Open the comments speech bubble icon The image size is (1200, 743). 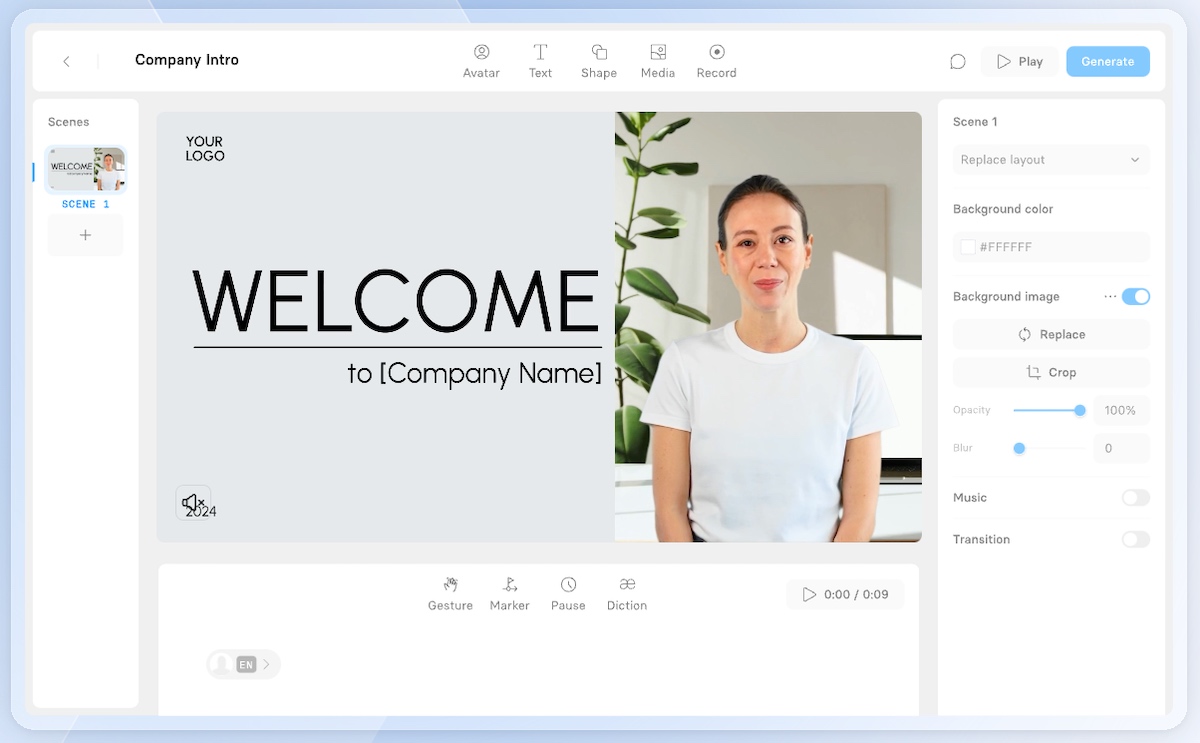[958, 61]
